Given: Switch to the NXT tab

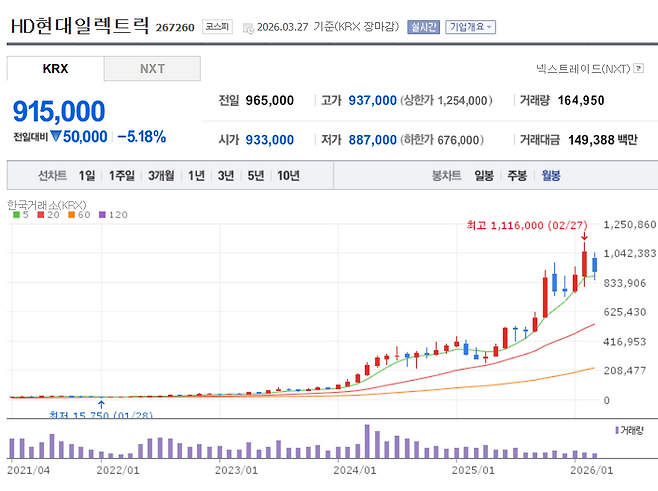Looking at the screenshot, I should (152, 69).
